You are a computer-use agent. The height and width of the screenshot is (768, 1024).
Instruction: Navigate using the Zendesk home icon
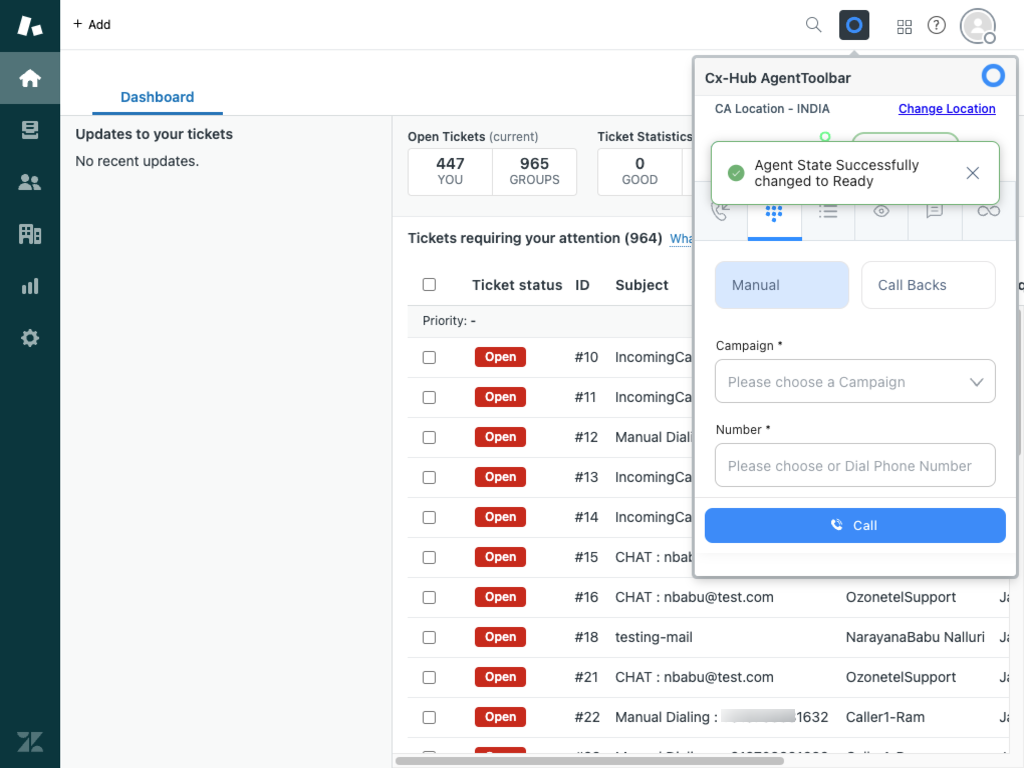click(29, 78)
